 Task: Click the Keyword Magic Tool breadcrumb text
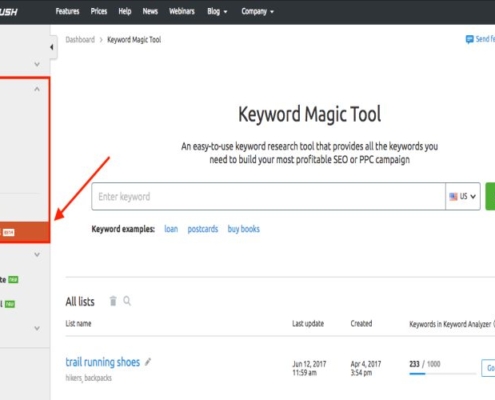point(134,40)
